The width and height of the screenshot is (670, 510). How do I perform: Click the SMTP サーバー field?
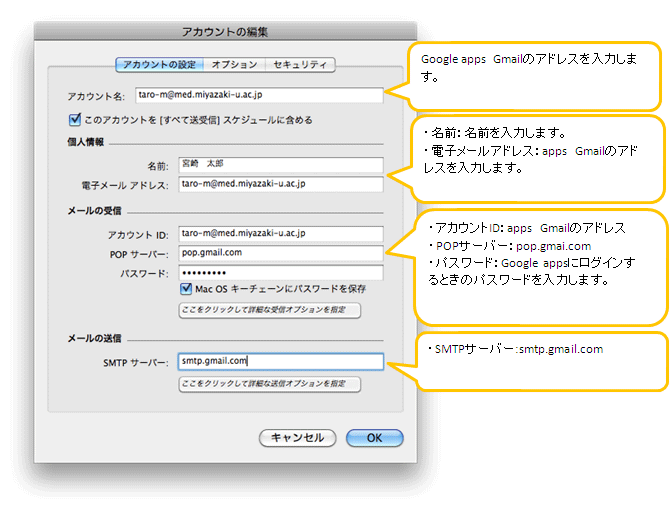pos(280,362)
